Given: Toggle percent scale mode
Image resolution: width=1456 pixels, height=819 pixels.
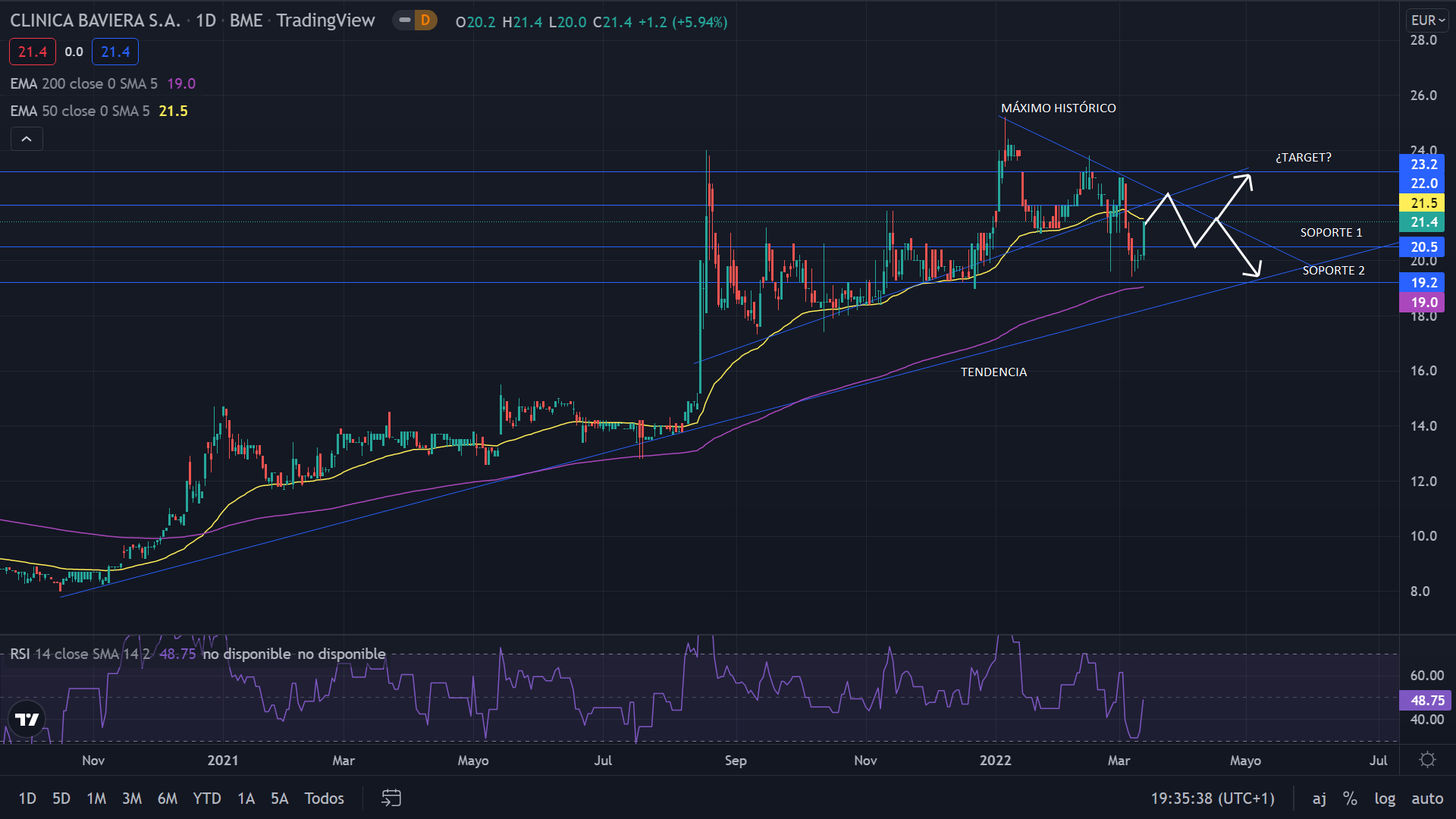Looking at the screenshot, I should click(x=1350, y=798).
